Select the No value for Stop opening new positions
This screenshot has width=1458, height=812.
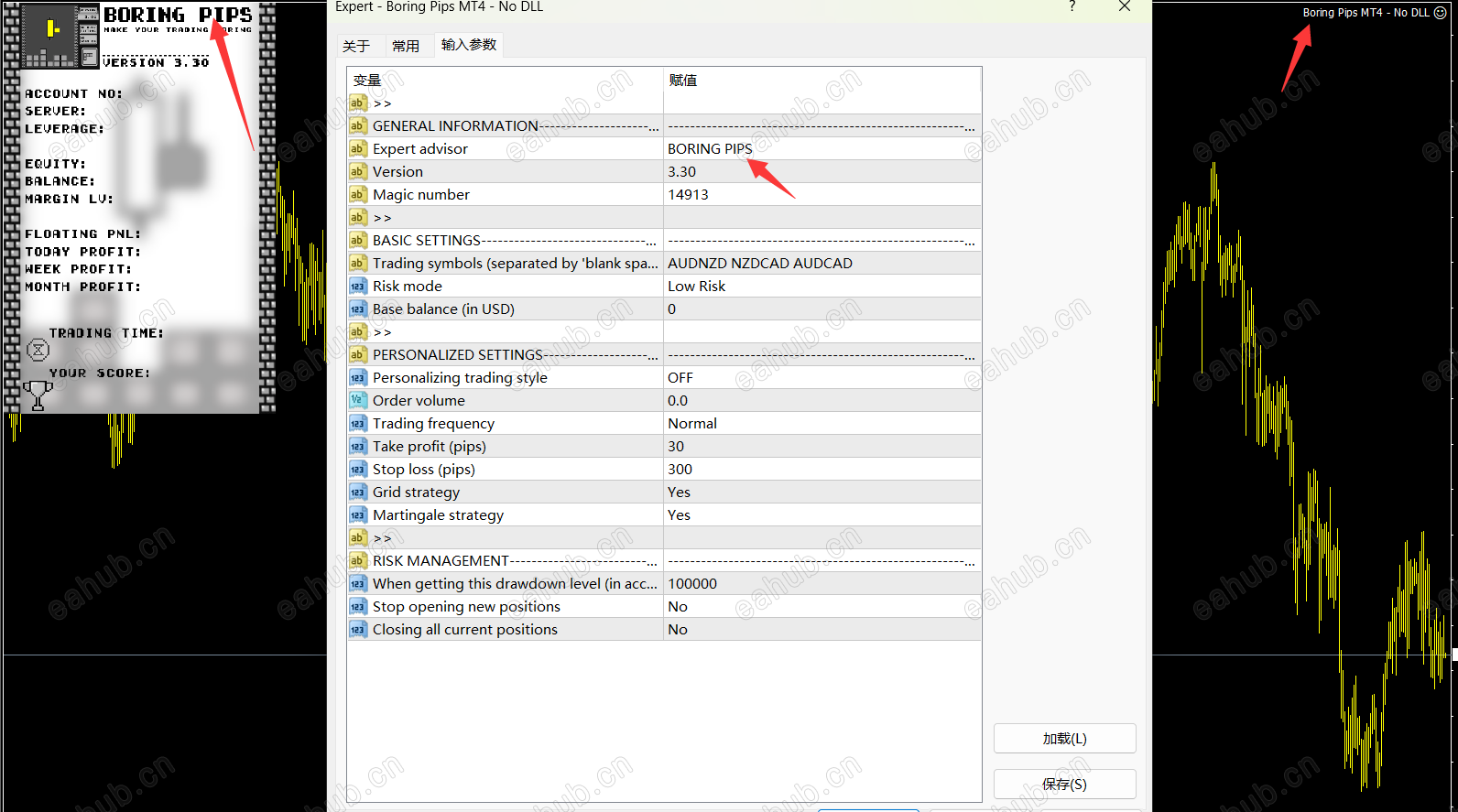pyautogui.click(x=678, y=607)
